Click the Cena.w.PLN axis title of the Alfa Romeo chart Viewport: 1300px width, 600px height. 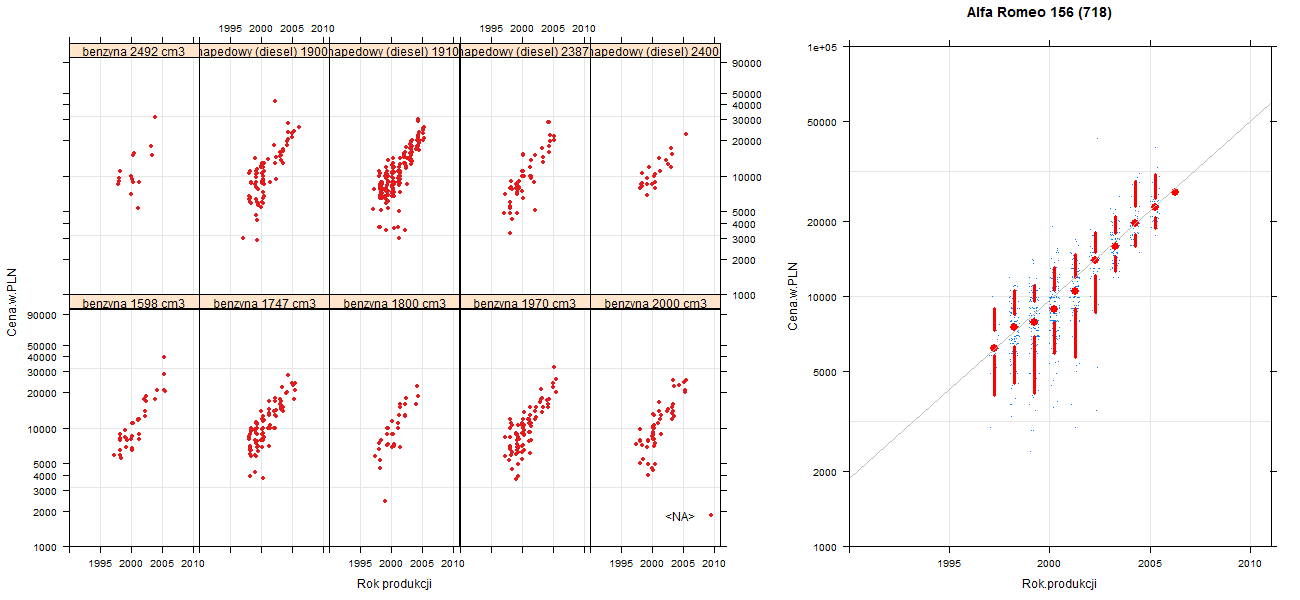click(793, 297)
